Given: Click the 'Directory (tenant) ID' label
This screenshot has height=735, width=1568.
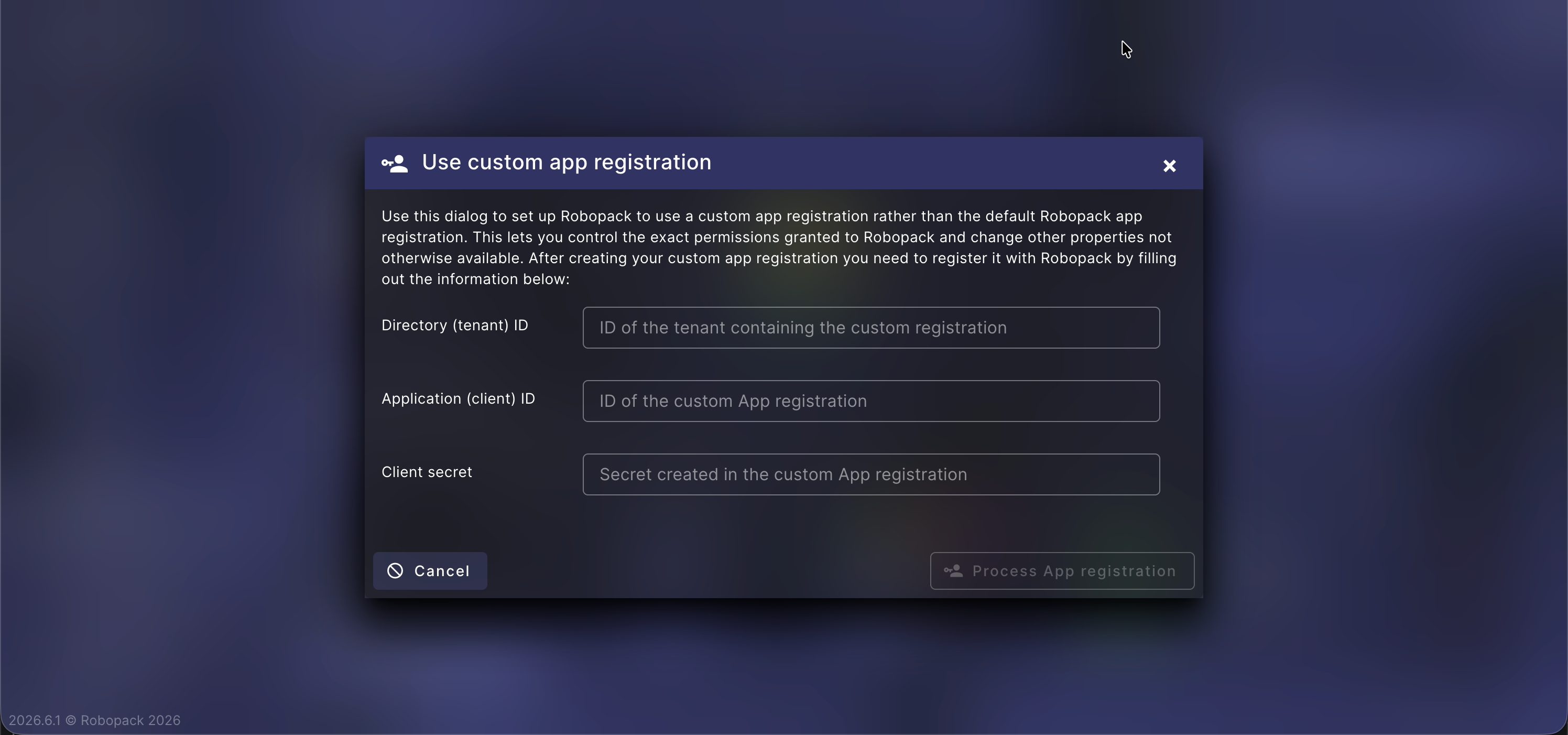Looking at the screenshot, I should pos(455,325).
